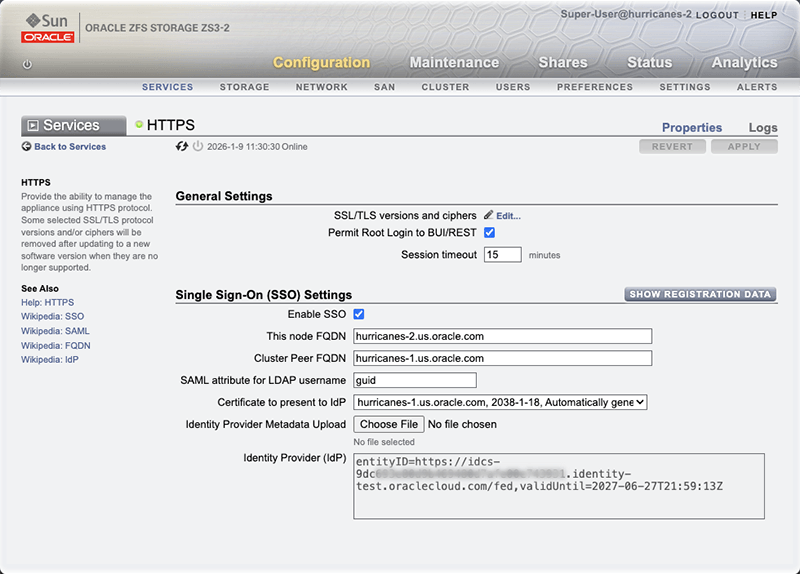
Task: Click the Services panel header button
Action: [x=73, y=126]
